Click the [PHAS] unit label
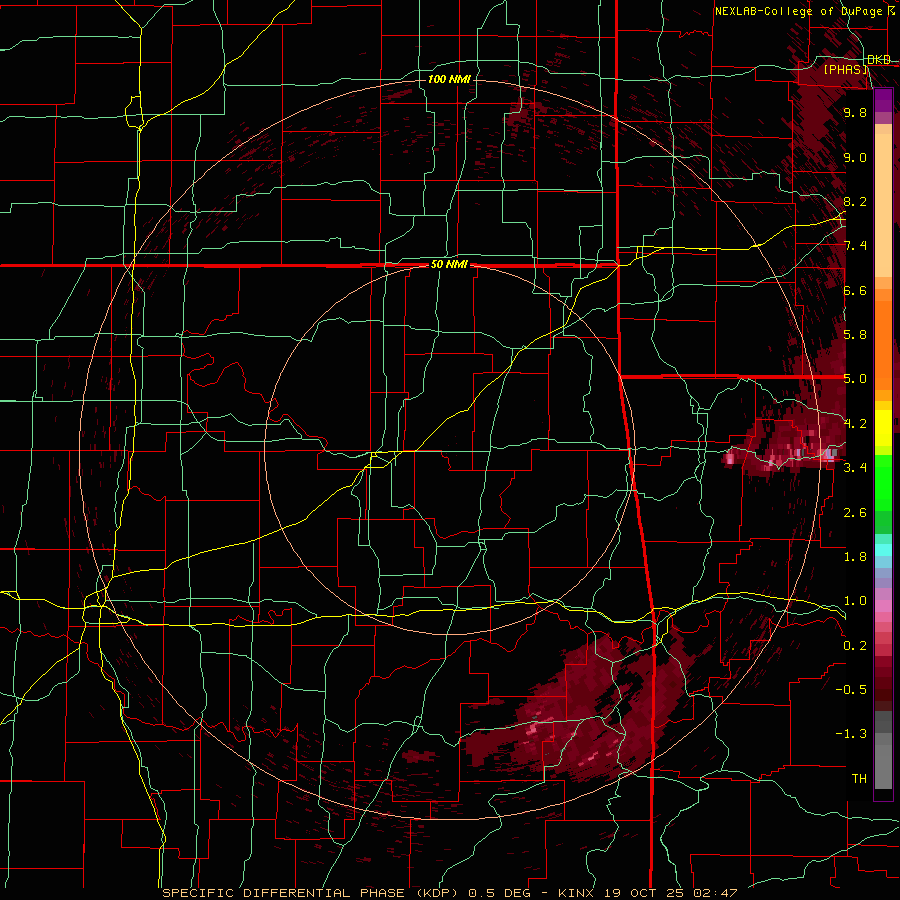The height and width of the screenshot is (900, 900). click(x=846, y=70)
